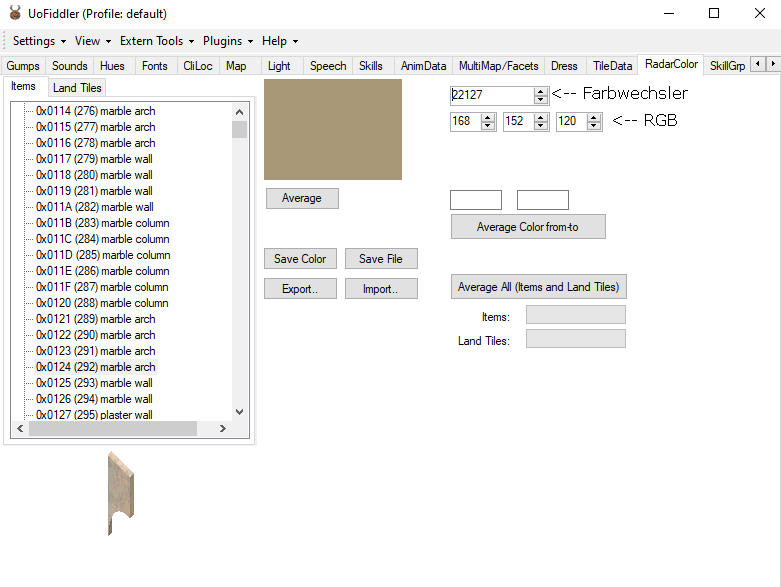The image size is (781, 587).
Task: Switch to the Land Tiles tab
Action: [x=77, y=88]
